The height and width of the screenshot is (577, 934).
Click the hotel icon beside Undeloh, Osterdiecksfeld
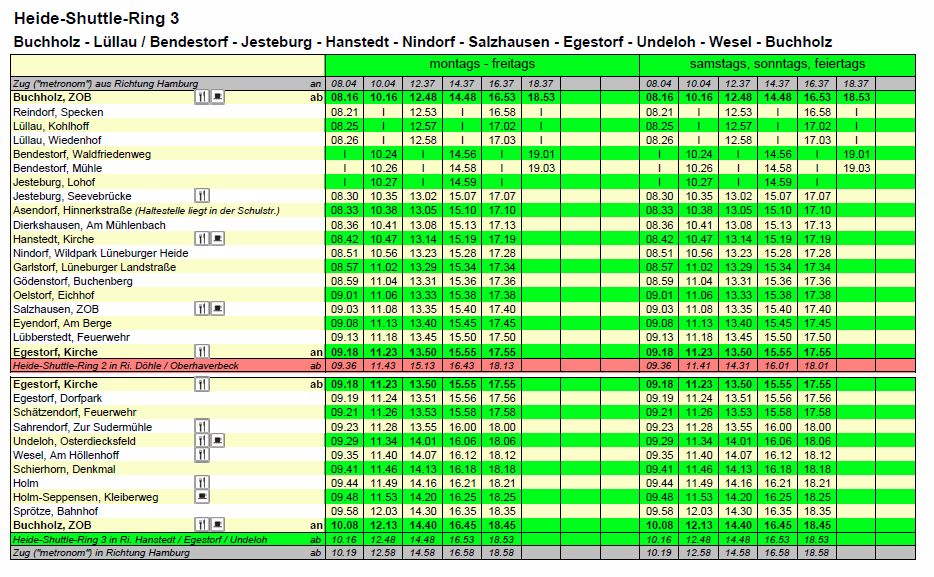(217, 441)
